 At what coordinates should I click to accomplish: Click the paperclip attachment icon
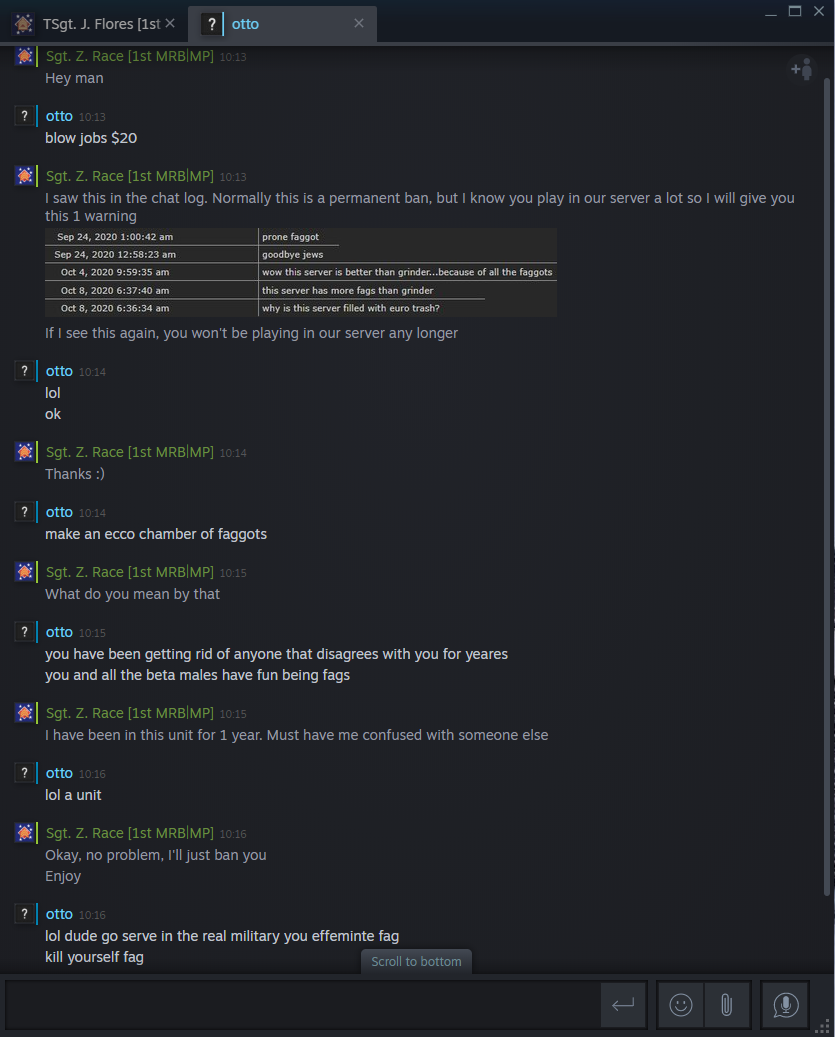(727, 1005)
